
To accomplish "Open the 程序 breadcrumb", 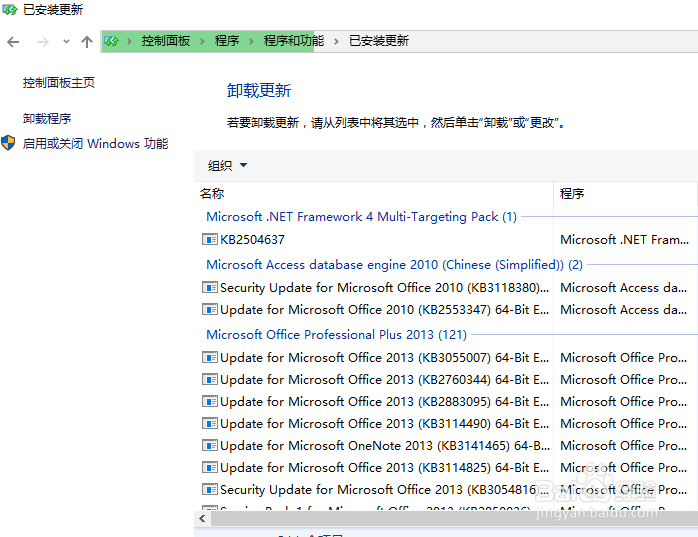I will click(x=227, y=41).
